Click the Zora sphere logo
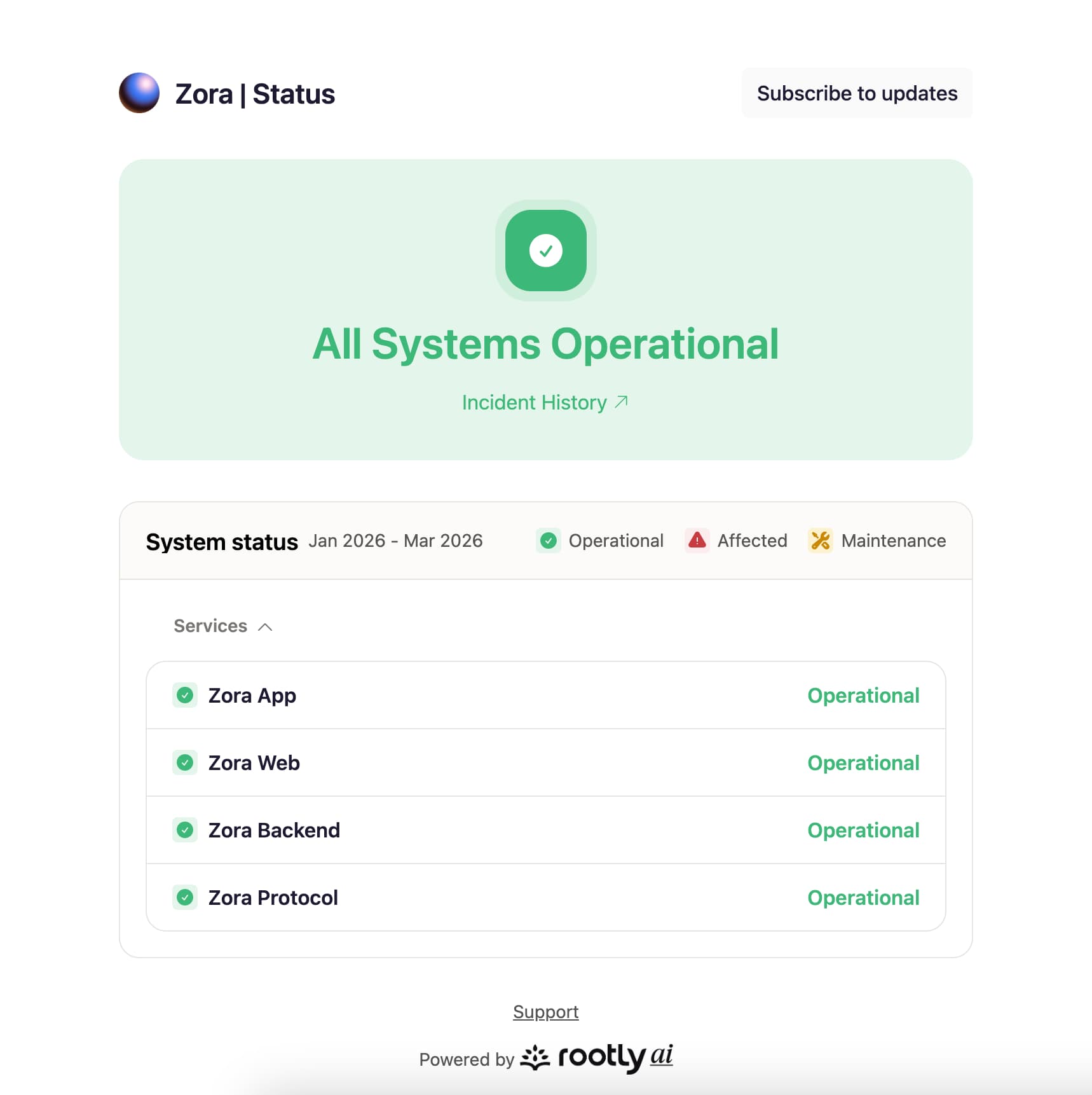Image resolution: width=1092 pixels, height=1095 pixels. point(139,93)
